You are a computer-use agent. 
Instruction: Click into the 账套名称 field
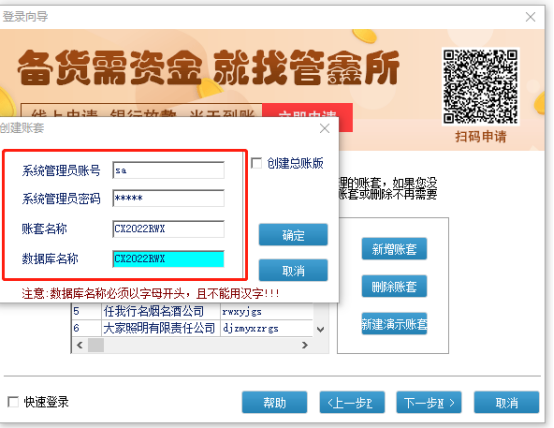tap(169, 229)
